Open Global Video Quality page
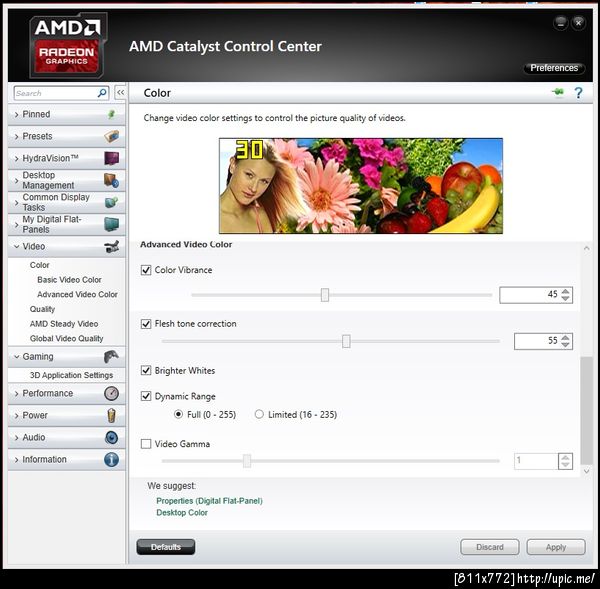Image resolution: width=600 pixels, height=589 pixels. (x=67, y=339)
